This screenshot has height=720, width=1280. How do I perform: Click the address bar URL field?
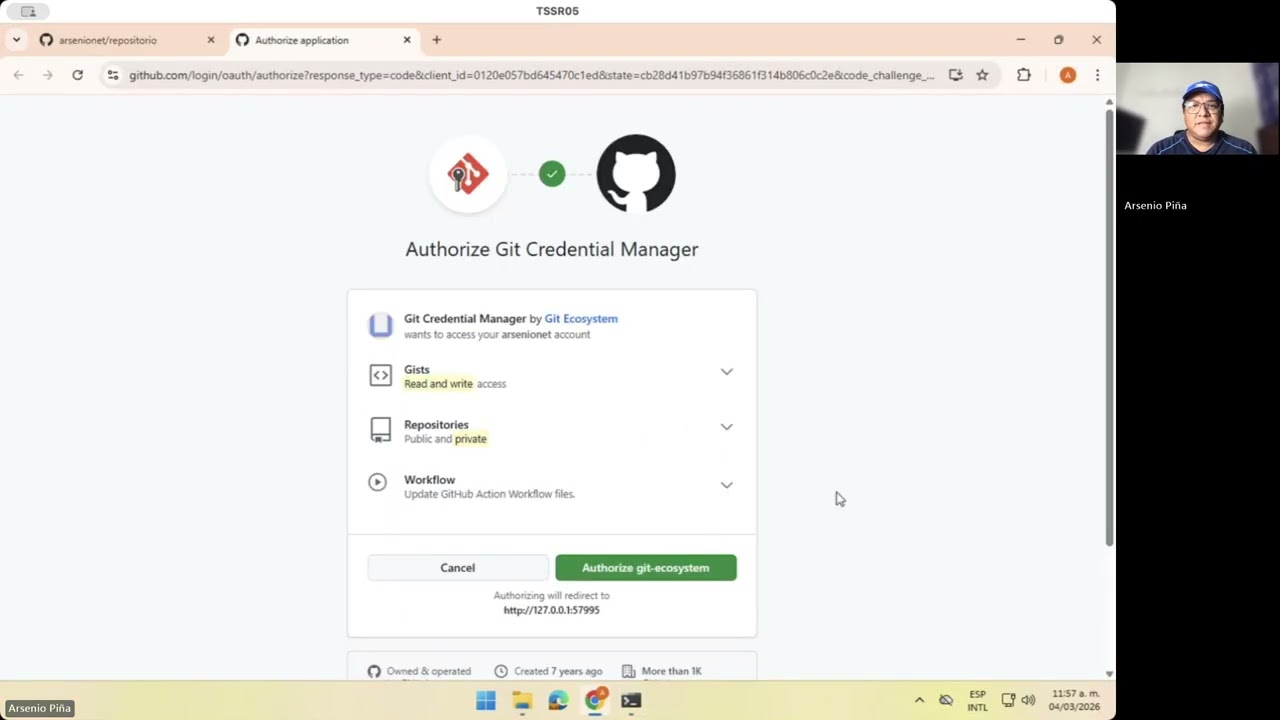pyautogui.click(x=531, y=75)
